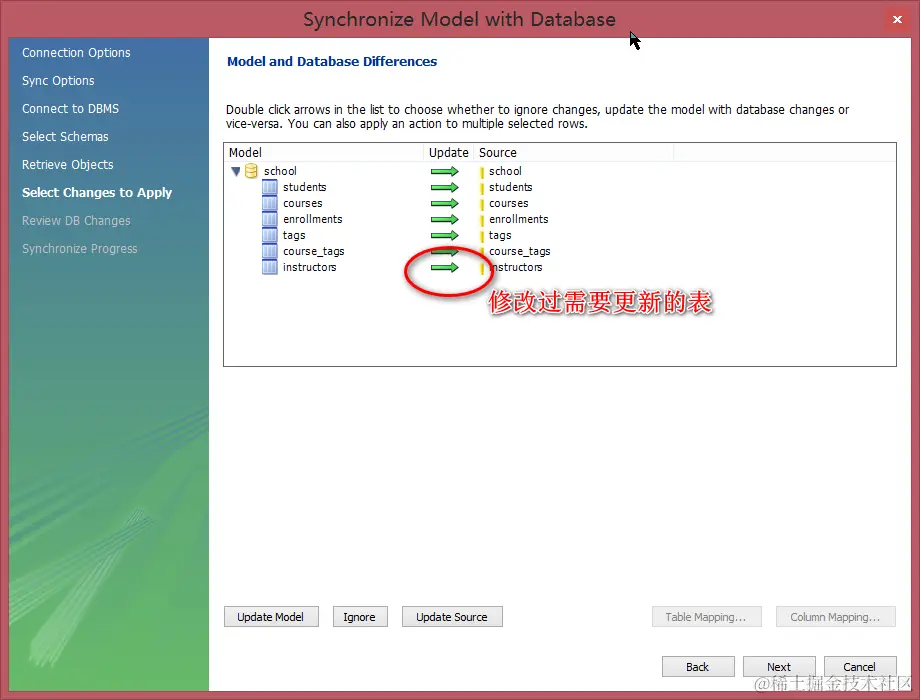920x700 pixels.
Task: Click the students table icon
Action: point(269,187)
